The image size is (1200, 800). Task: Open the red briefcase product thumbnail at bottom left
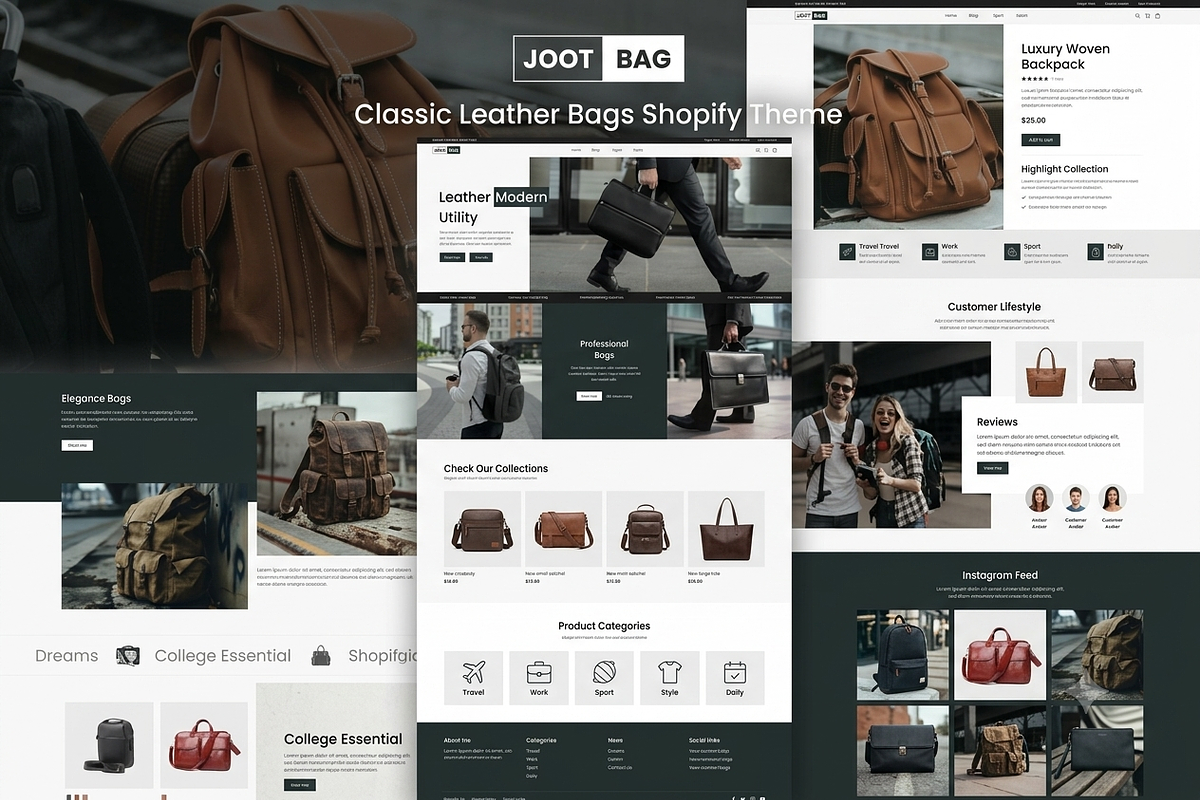(x=204, y=746)
